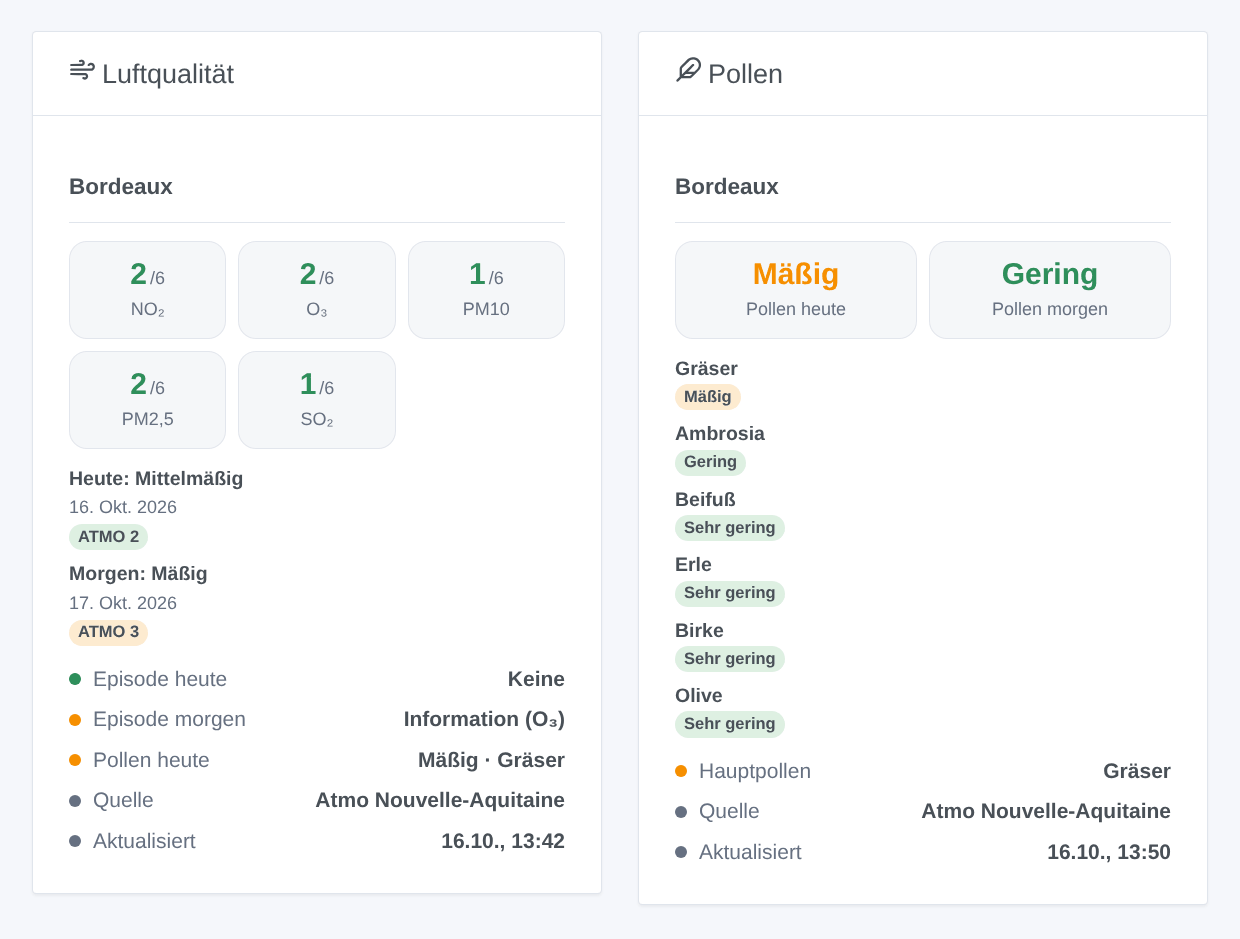Click the timestamp 16.10., 13:42
Viewport: 1240px width, 939px height.
click(503, 841)
